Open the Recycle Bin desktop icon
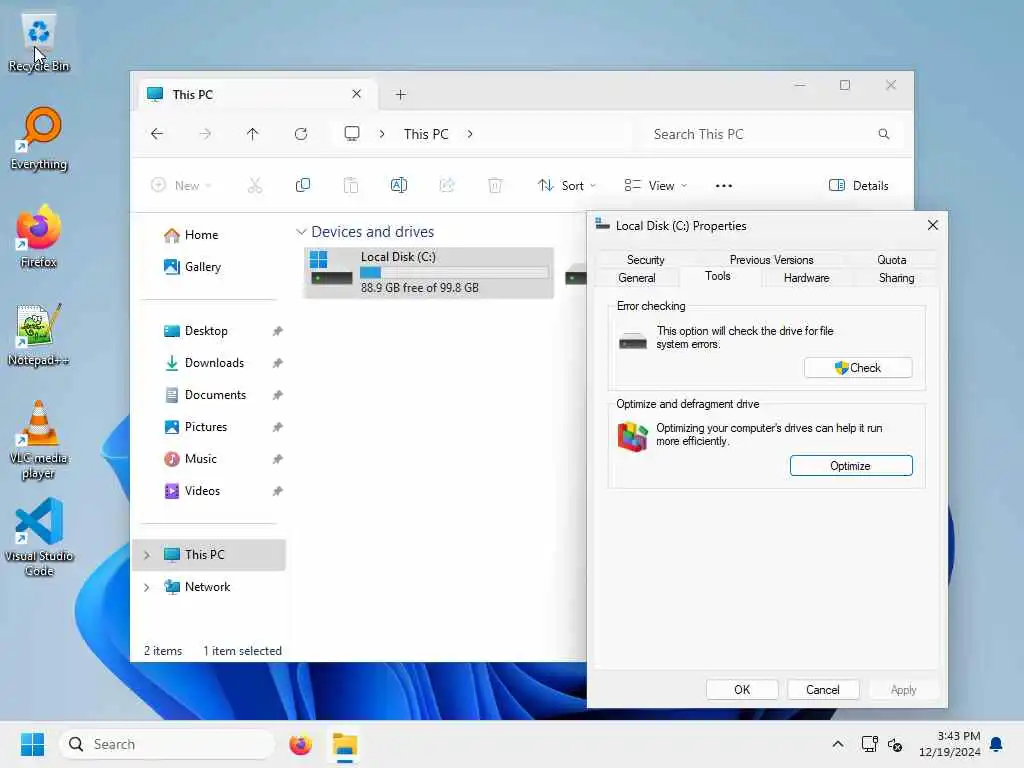Image resolution: width=1024 pixels, height=768 pixels. click(39, 42)
